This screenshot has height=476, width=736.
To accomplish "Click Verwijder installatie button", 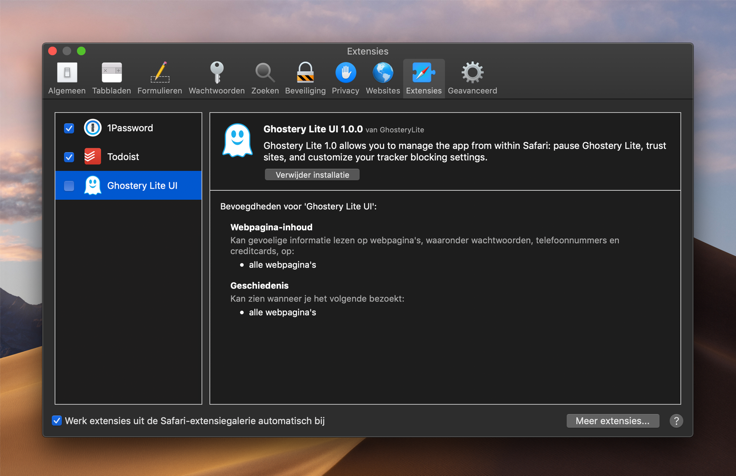I will tap(312, 175).
